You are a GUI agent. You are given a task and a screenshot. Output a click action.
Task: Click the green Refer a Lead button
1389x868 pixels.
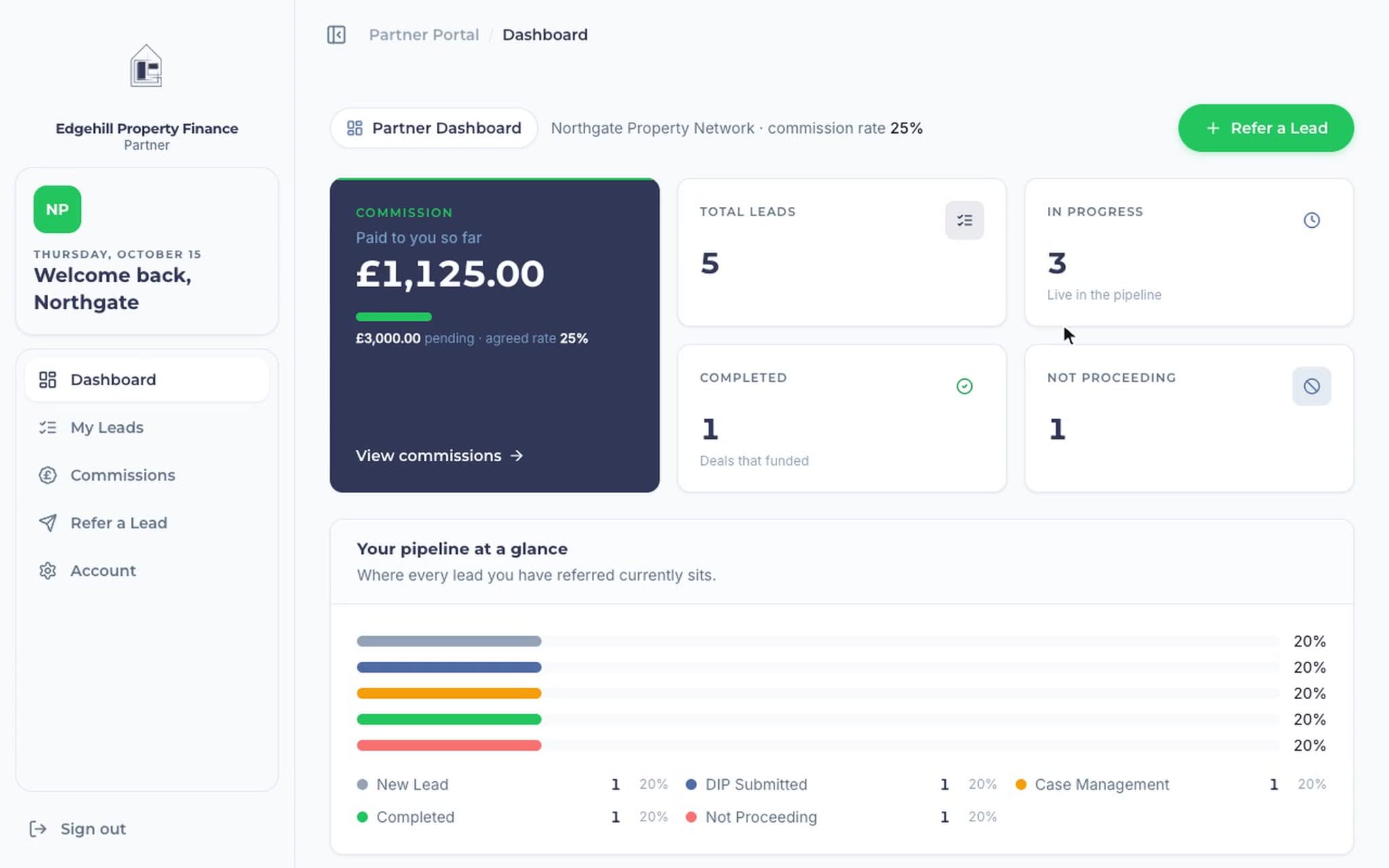(x=1266, y=128)
